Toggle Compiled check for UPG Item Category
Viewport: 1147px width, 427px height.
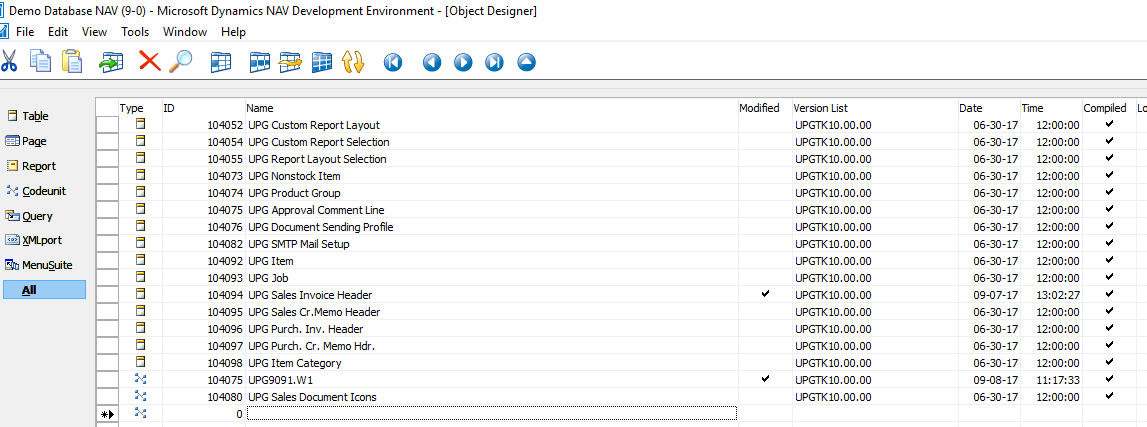(1109, 362)
